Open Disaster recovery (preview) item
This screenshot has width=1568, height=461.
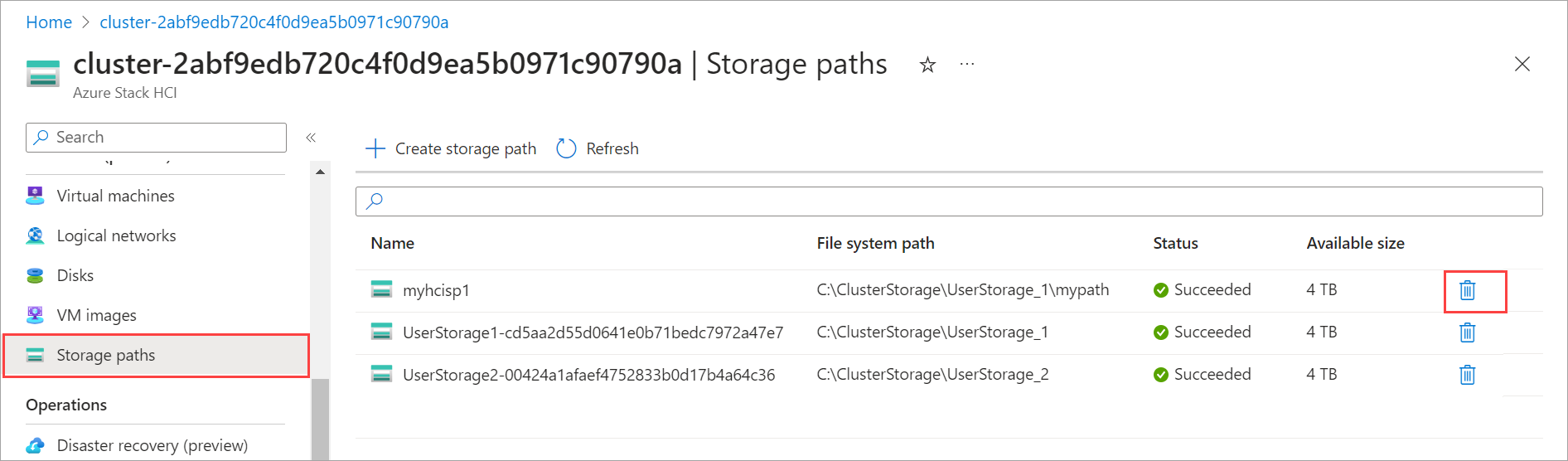(152, 445)
